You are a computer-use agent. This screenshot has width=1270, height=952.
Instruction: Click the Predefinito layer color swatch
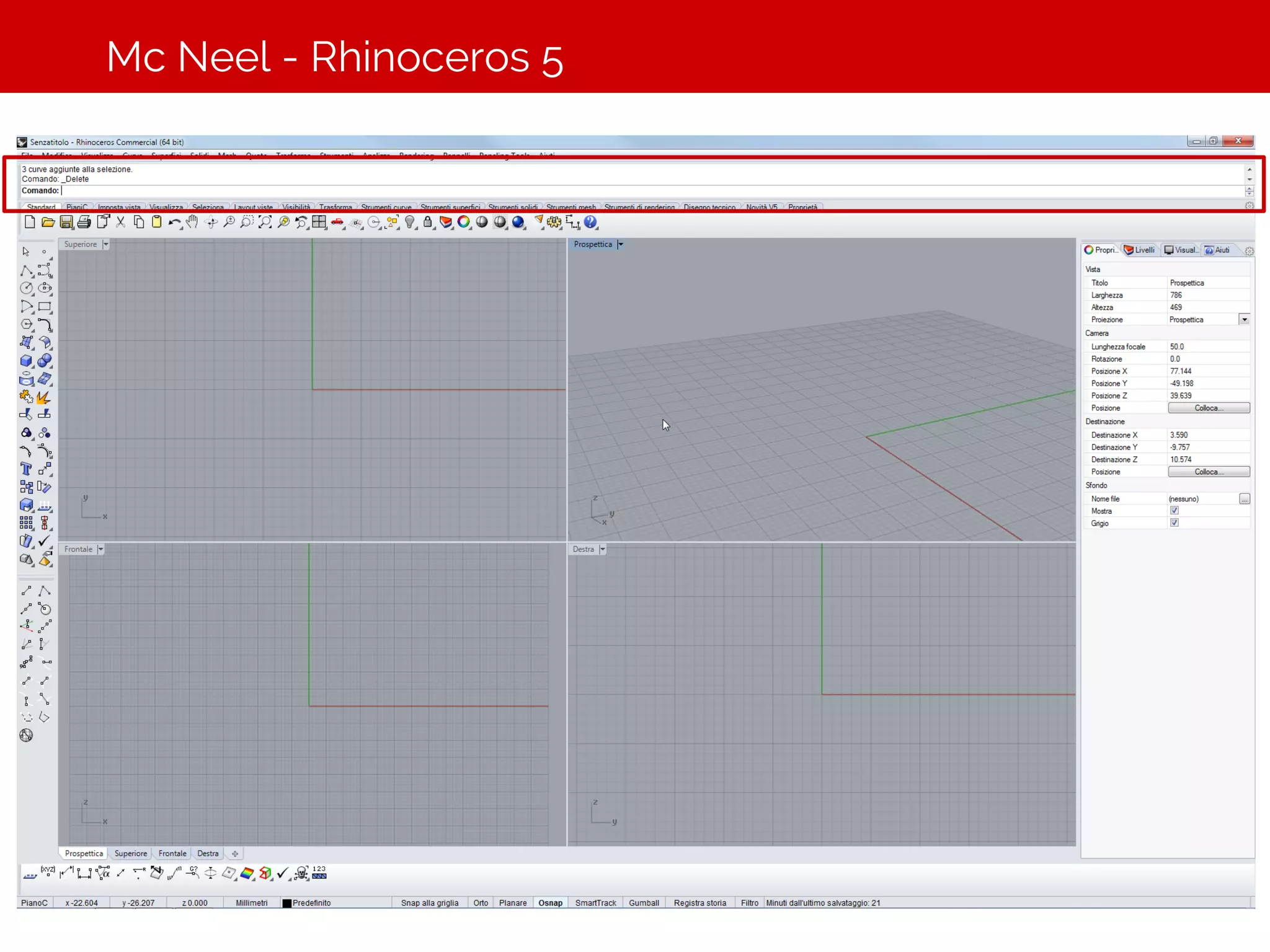pos(286,903)
